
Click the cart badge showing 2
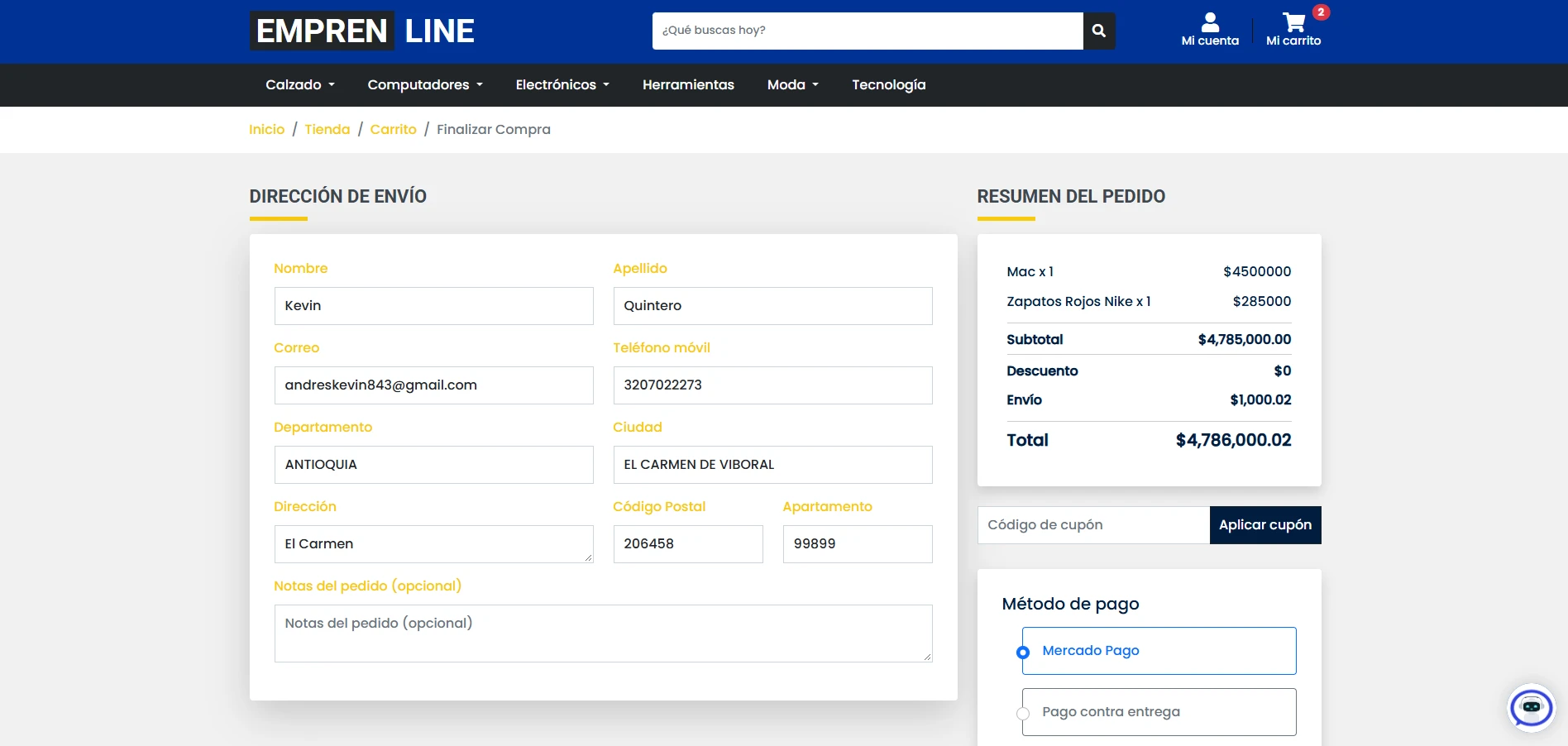pyautogui.click(x=1321, y=12)
